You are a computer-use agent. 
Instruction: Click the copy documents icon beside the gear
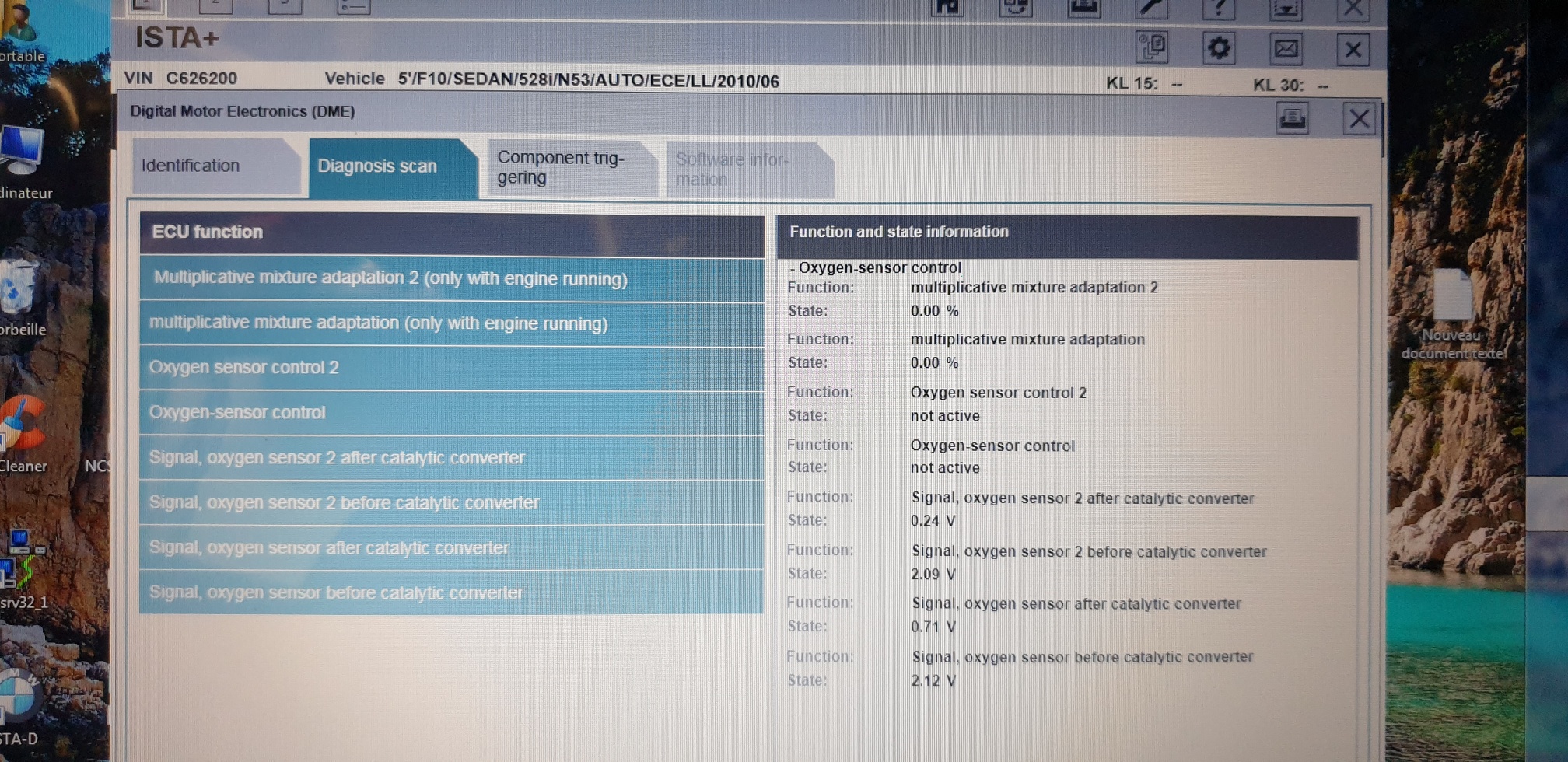pos(1151,47)
